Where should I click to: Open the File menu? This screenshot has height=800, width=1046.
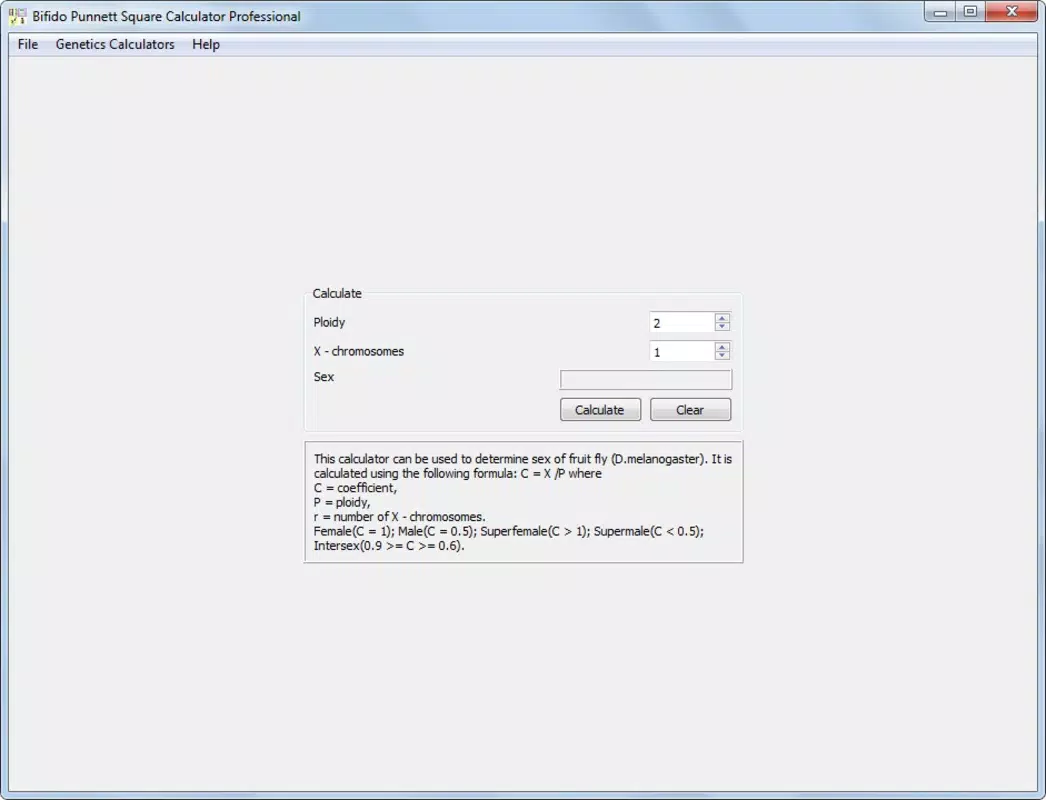(x=27, y=44)
